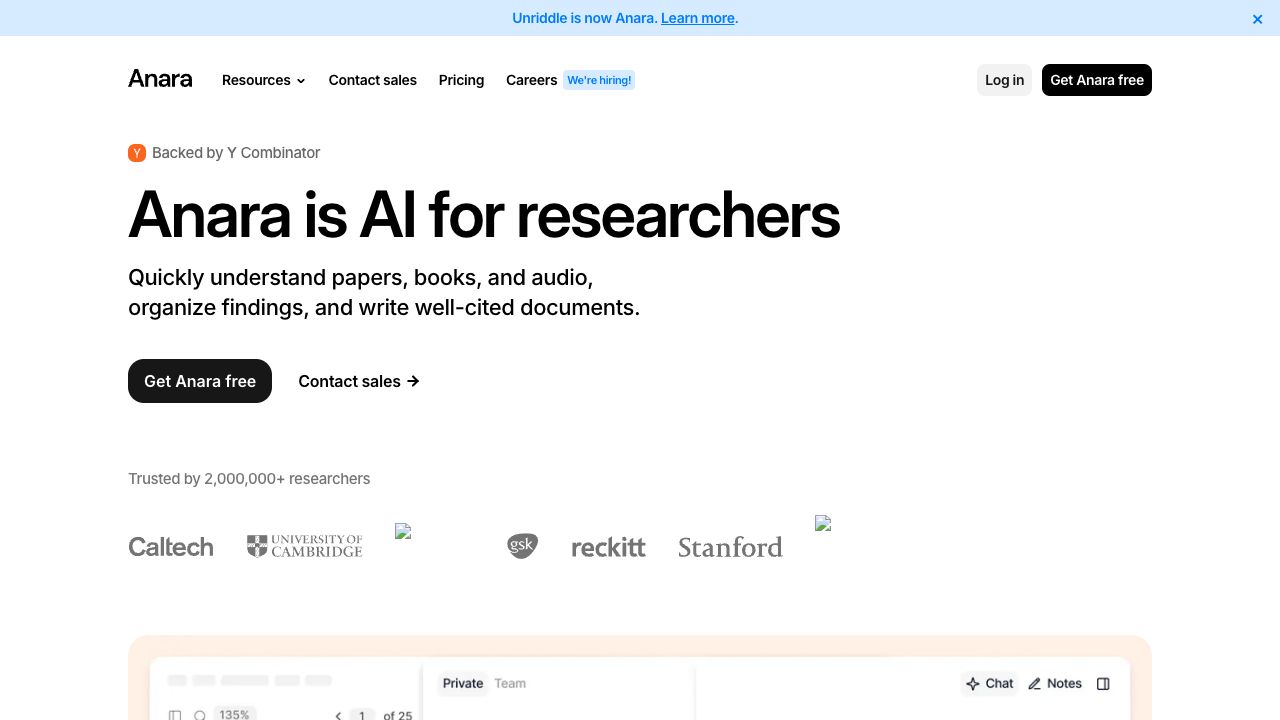Select the Team tab

point(510,684)
